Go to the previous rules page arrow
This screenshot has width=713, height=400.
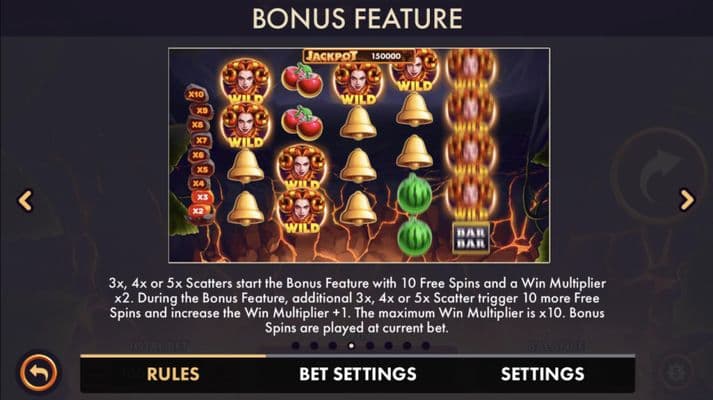[25, 200]
